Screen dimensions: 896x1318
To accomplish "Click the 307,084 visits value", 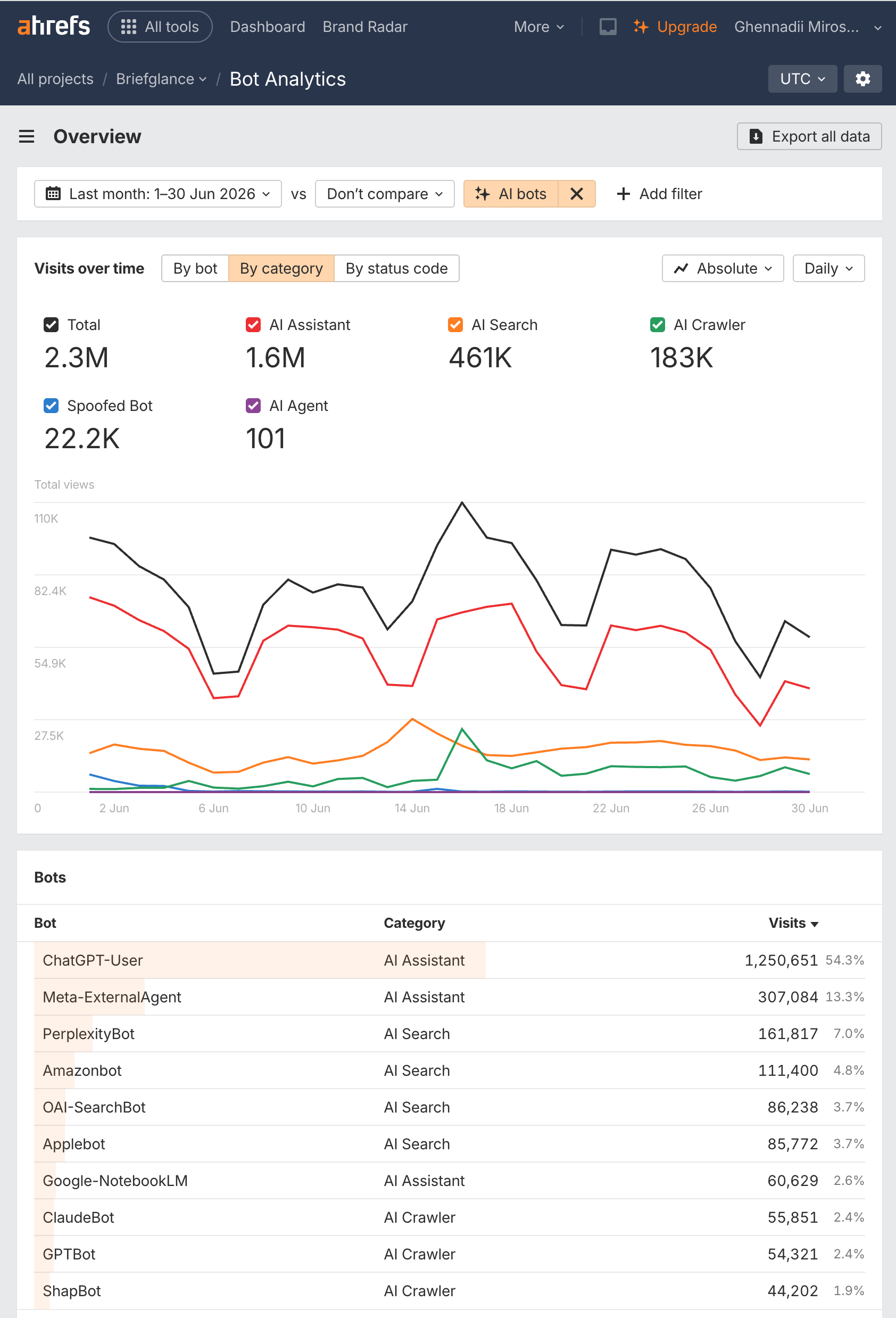I will coord(788,997).
